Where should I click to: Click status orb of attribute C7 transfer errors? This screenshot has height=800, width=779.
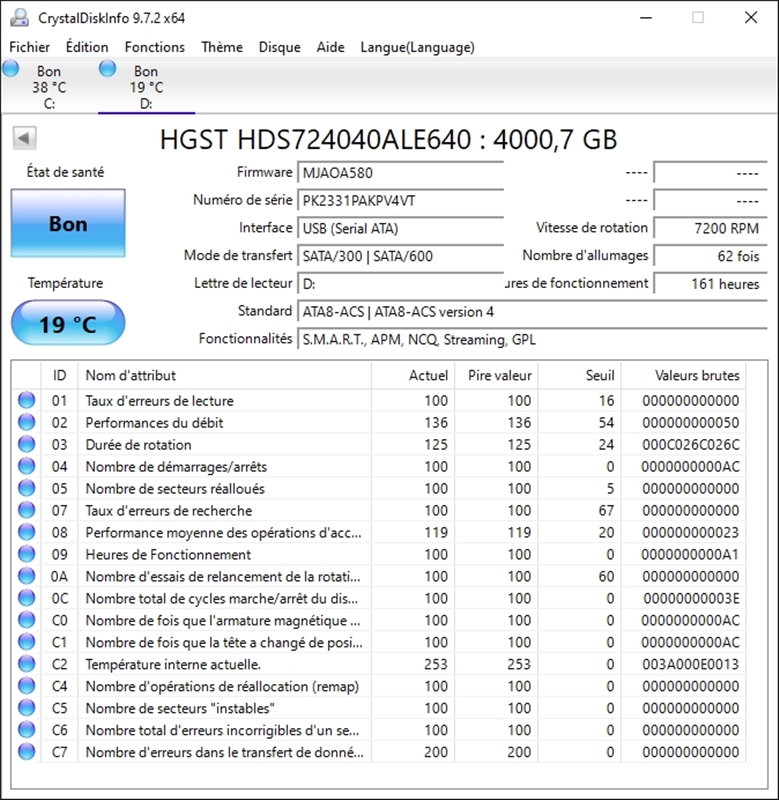coord(26,753)
